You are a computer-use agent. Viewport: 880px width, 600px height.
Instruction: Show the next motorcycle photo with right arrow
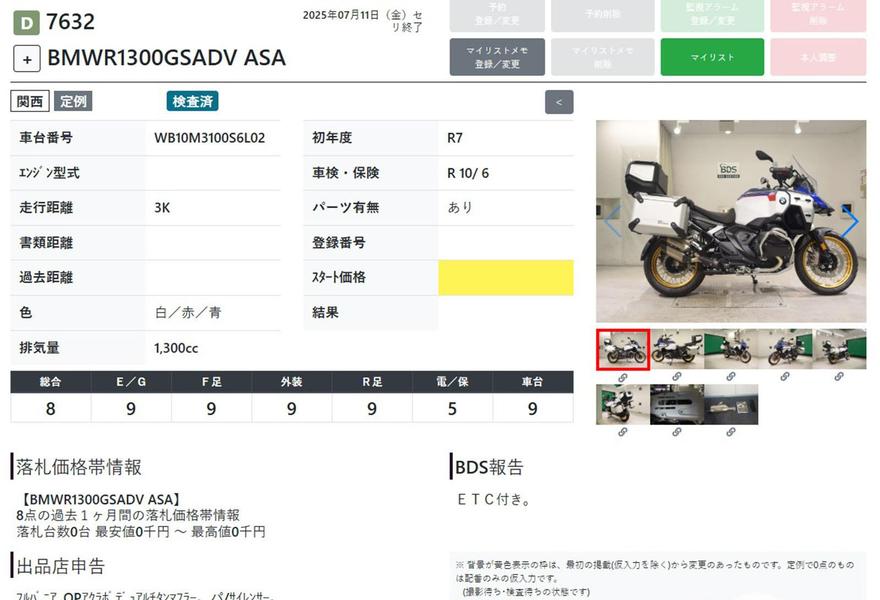[849, 222]
